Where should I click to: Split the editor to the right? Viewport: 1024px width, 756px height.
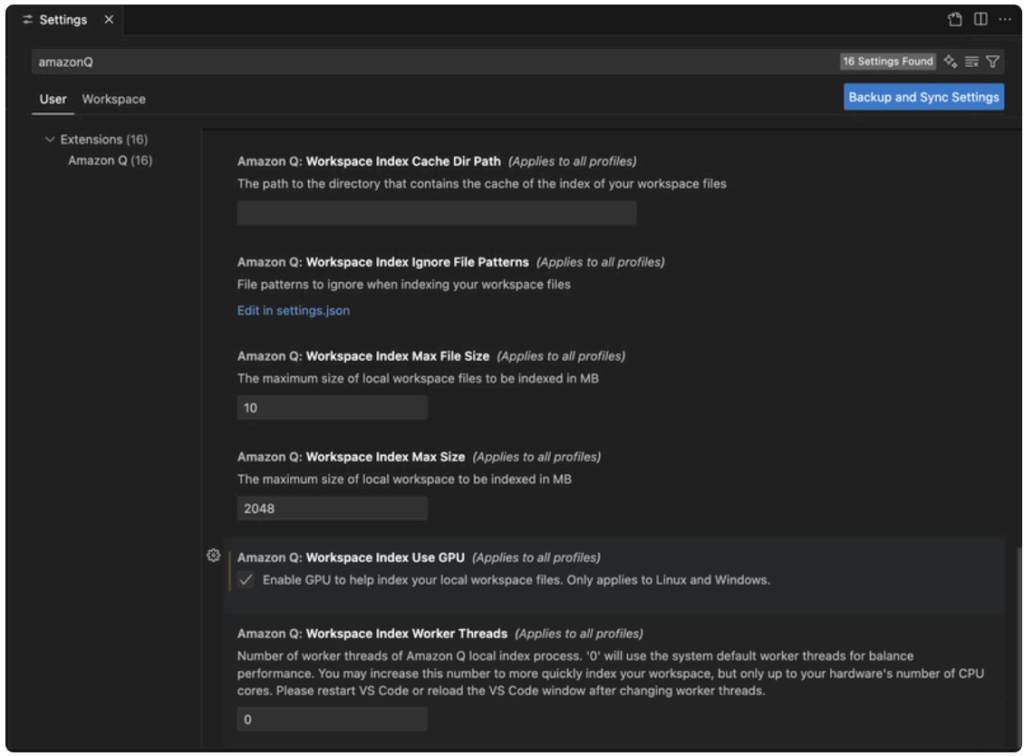pos(981,20)
